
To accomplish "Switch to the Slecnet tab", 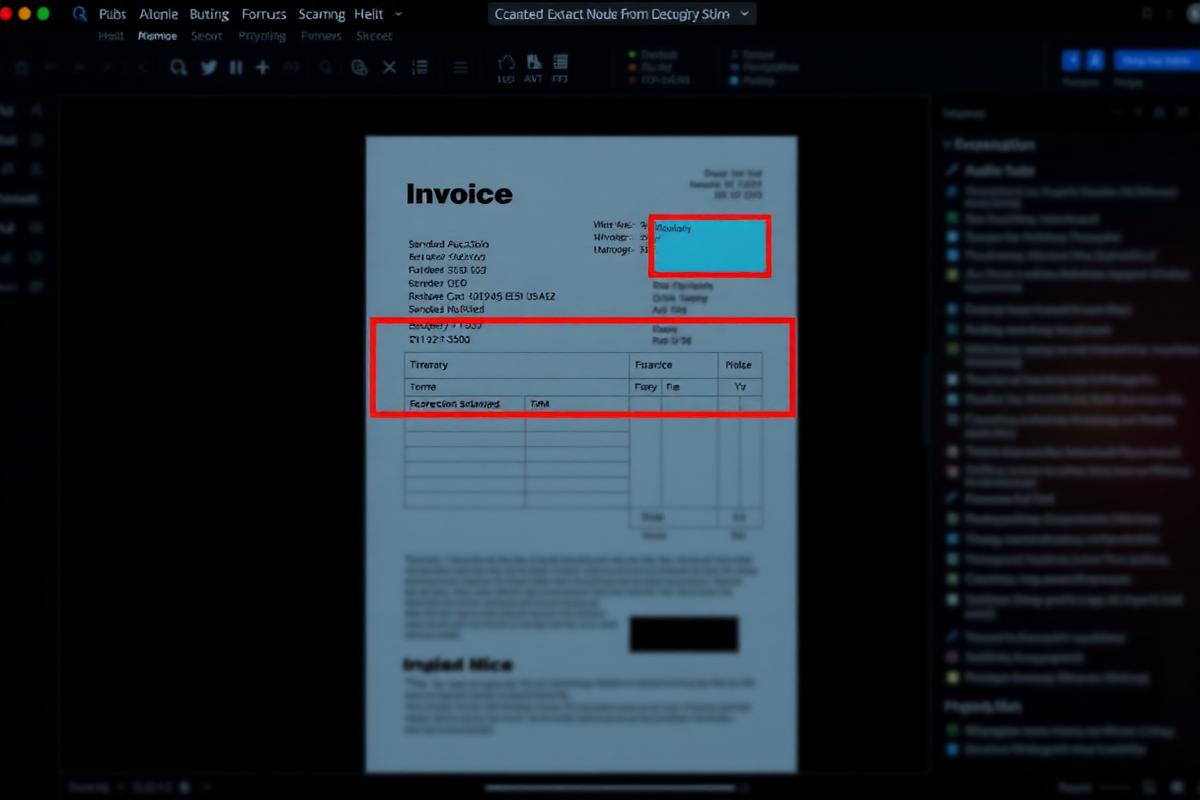I will (x=374, y=36).
